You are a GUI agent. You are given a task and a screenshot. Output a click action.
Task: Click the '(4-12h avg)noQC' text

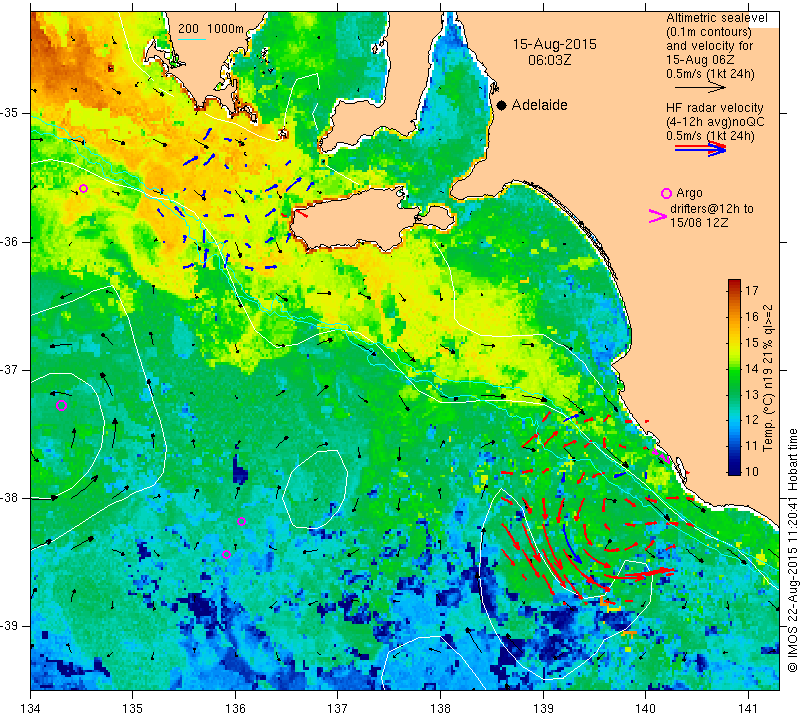coord(715,122)
